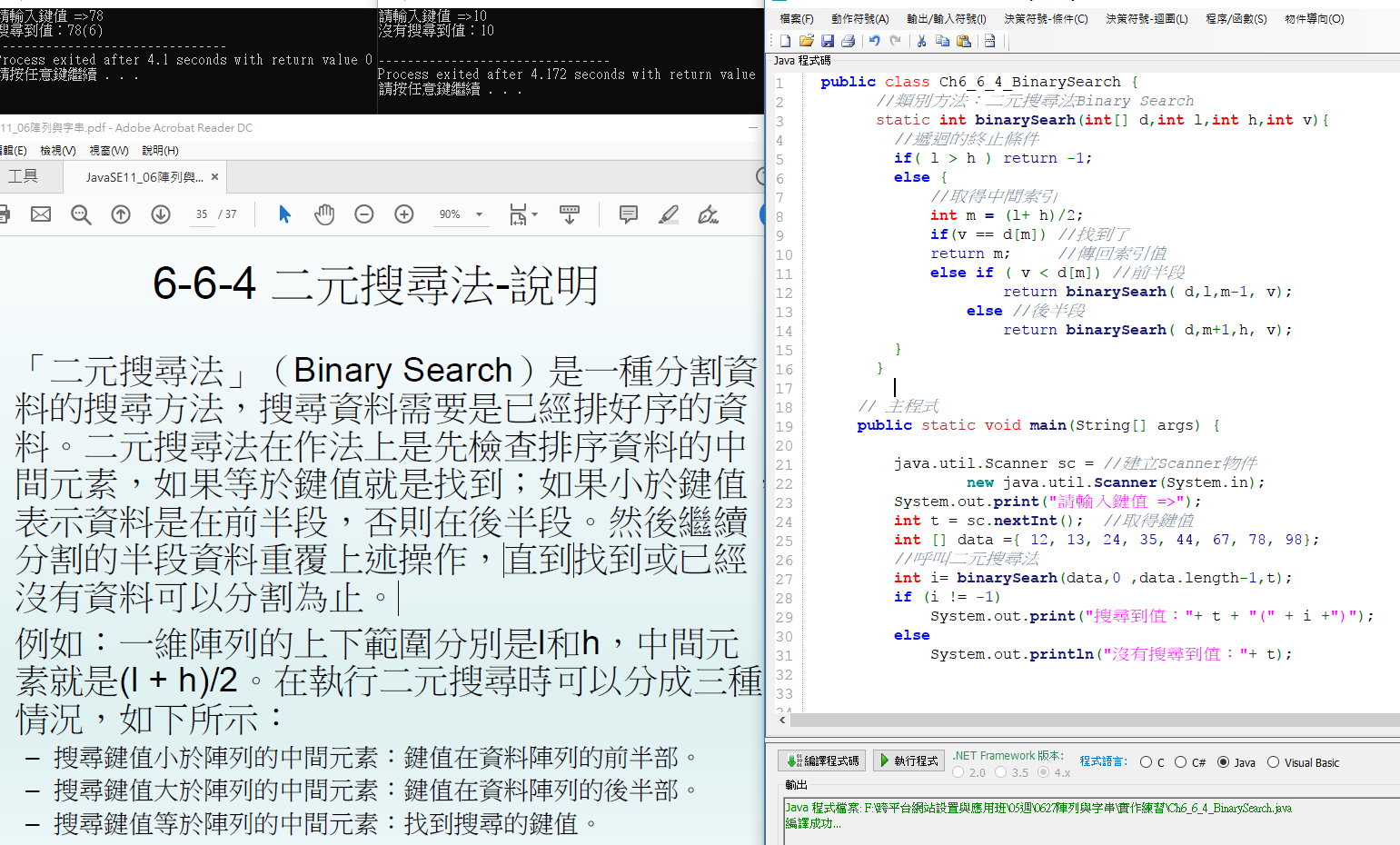Image resolution: width=1400 pixels, height=845 pixels.
Task: Click the highlighter pen tool
Action: tap(669, 214)
